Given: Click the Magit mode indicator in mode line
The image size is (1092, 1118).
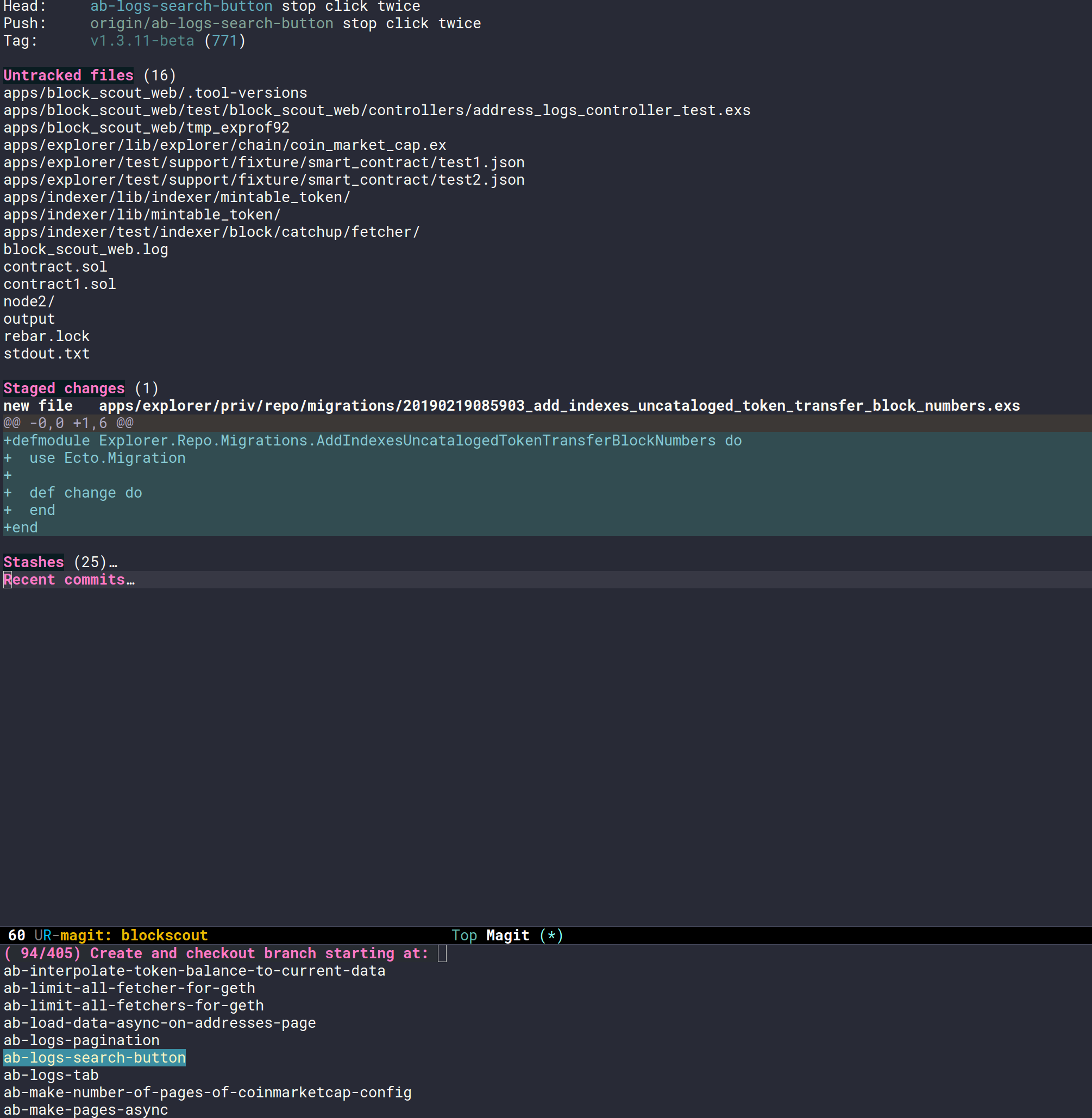Looking at the screenshot, I should [x=508, y=935].
